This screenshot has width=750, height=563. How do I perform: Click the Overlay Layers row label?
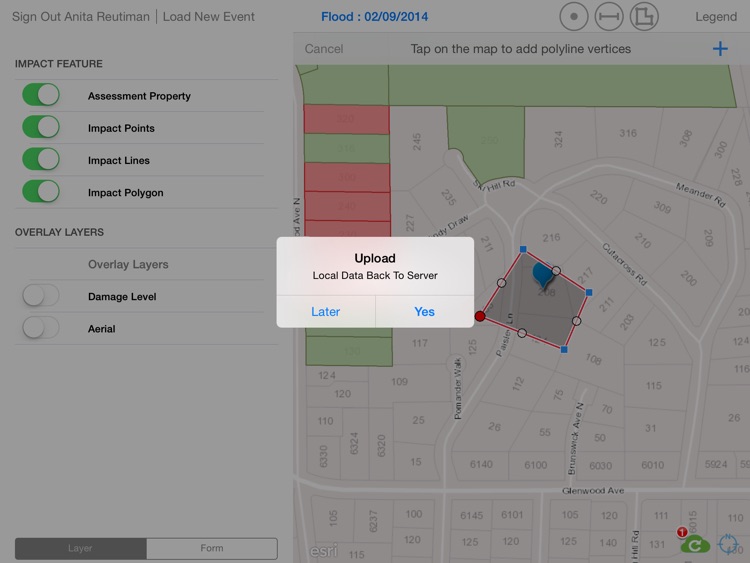pos(128,265)
